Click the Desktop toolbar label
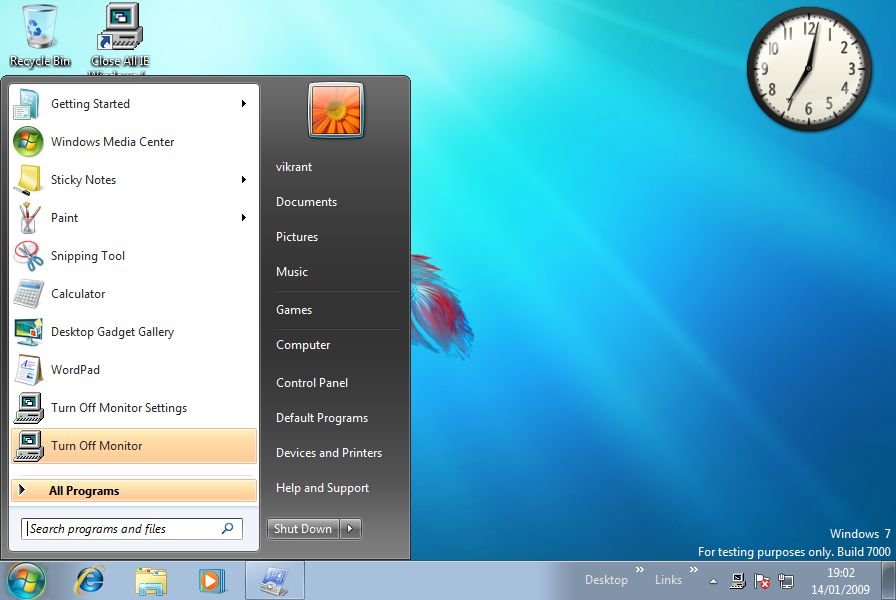This screenshot has width=896, height=600. [x=606, y=580]
